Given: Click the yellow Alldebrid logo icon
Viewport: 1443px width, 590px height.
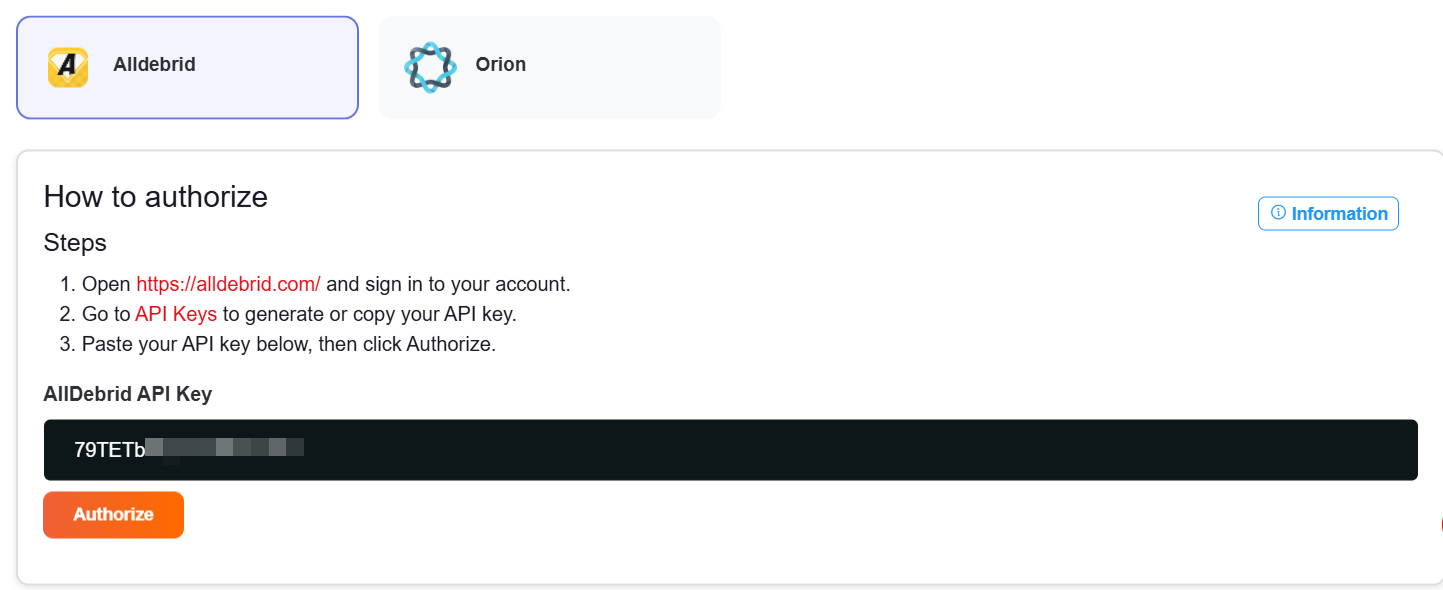Looking at the screenshot, I should [68, 67].
